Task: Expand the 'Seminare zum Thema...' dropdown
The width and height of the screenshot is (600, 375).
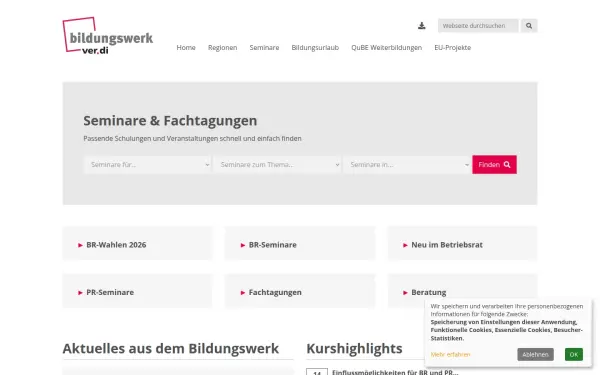Action: (277, 165)
